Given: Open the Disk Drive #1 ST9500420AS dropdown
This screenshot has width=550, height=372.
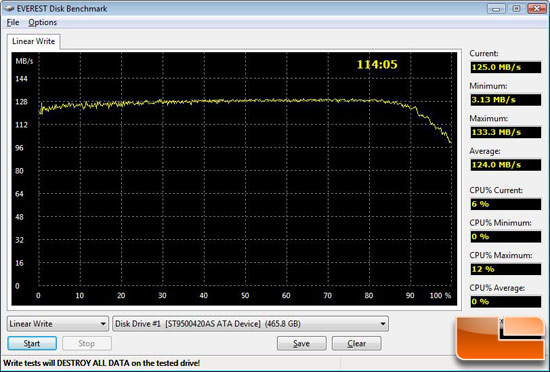Looking at the screenshot, I should click(250, 324).
